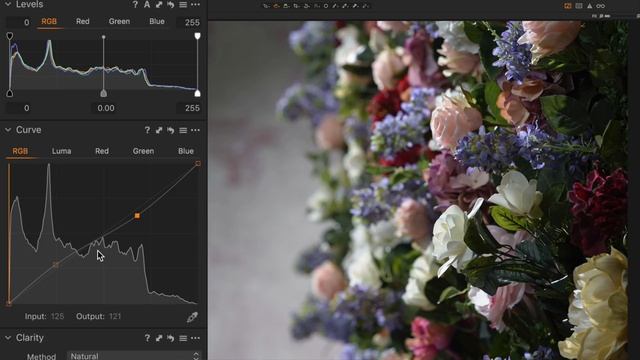Screen dimensions: 640x360
Task: Reset Levels tool with undo arrow
Action: [171, 4]
